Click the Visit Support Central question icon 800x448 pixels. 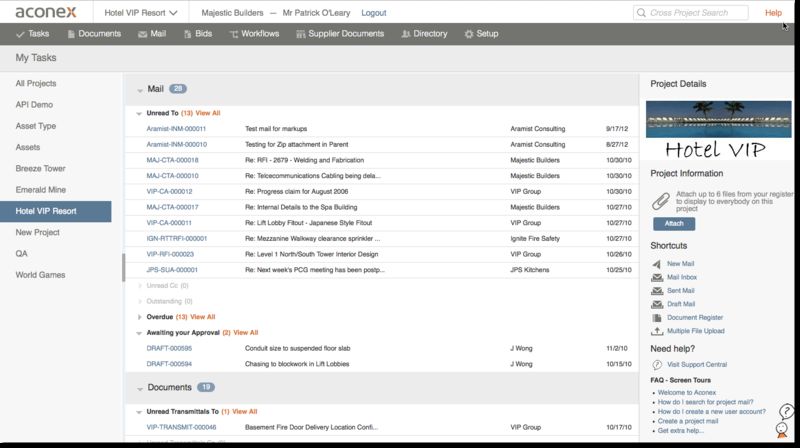click(x=657, y=365)
